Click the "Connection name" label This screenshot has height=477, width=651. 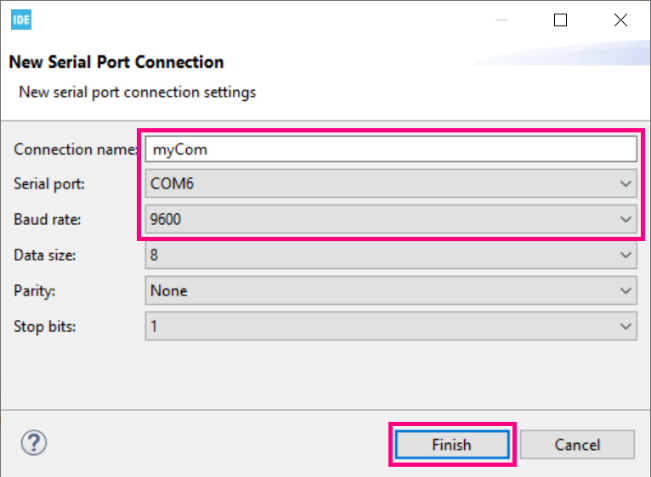pyautogui.click(x=76, y=149)
